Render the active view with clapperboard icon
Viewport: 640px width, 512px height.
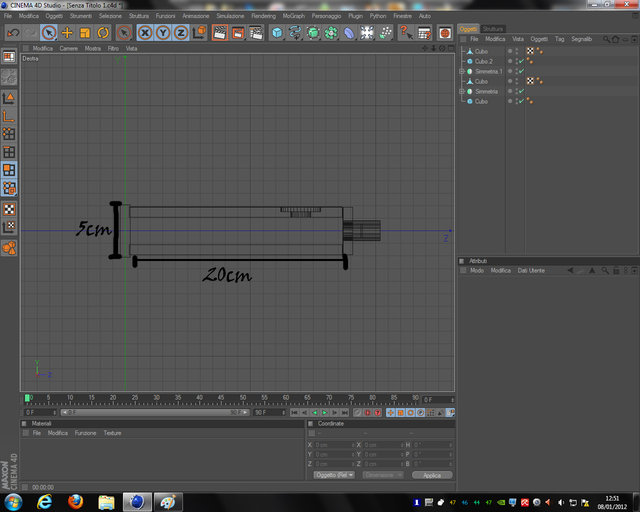[220, 33]
